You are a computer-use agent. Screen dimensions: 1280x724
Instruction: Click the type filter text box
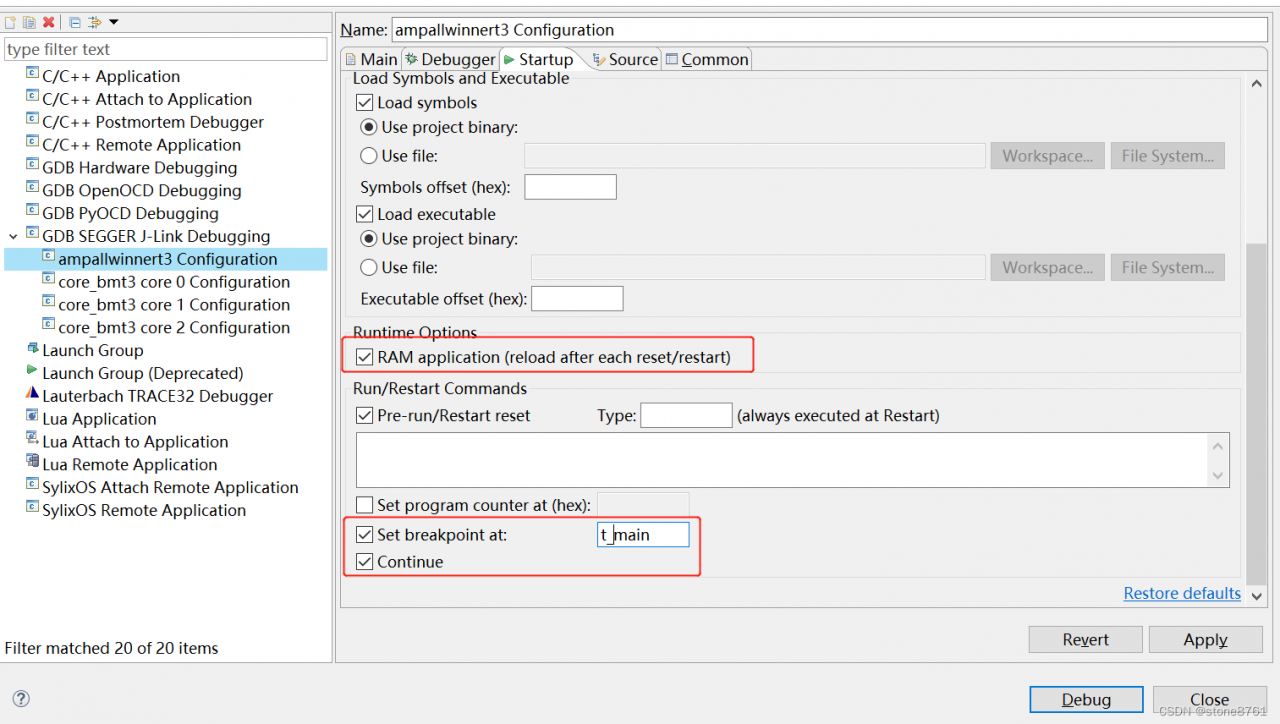166,49
